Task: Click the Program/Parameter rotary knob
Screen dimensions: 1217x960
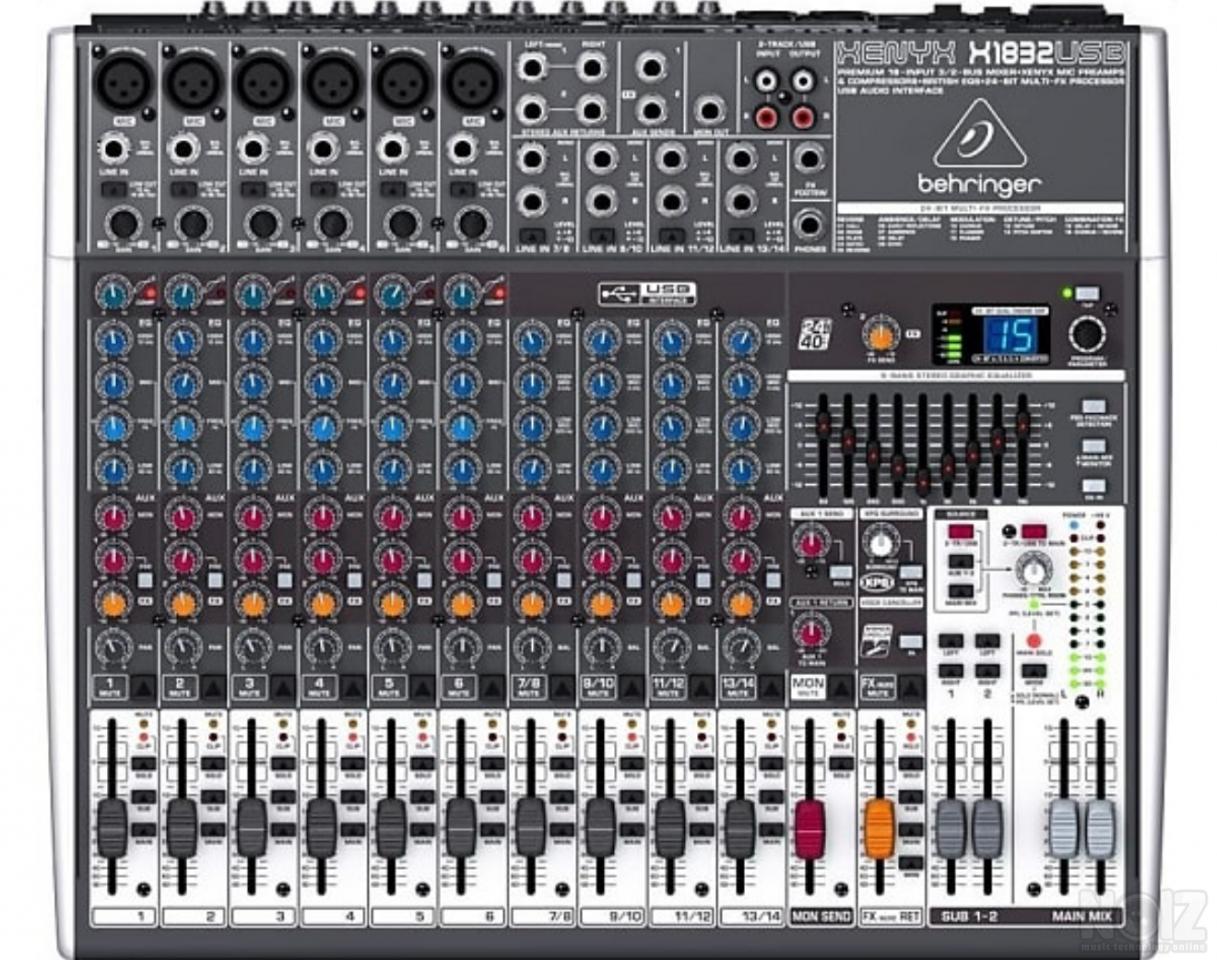Action: click(1085, 334)
